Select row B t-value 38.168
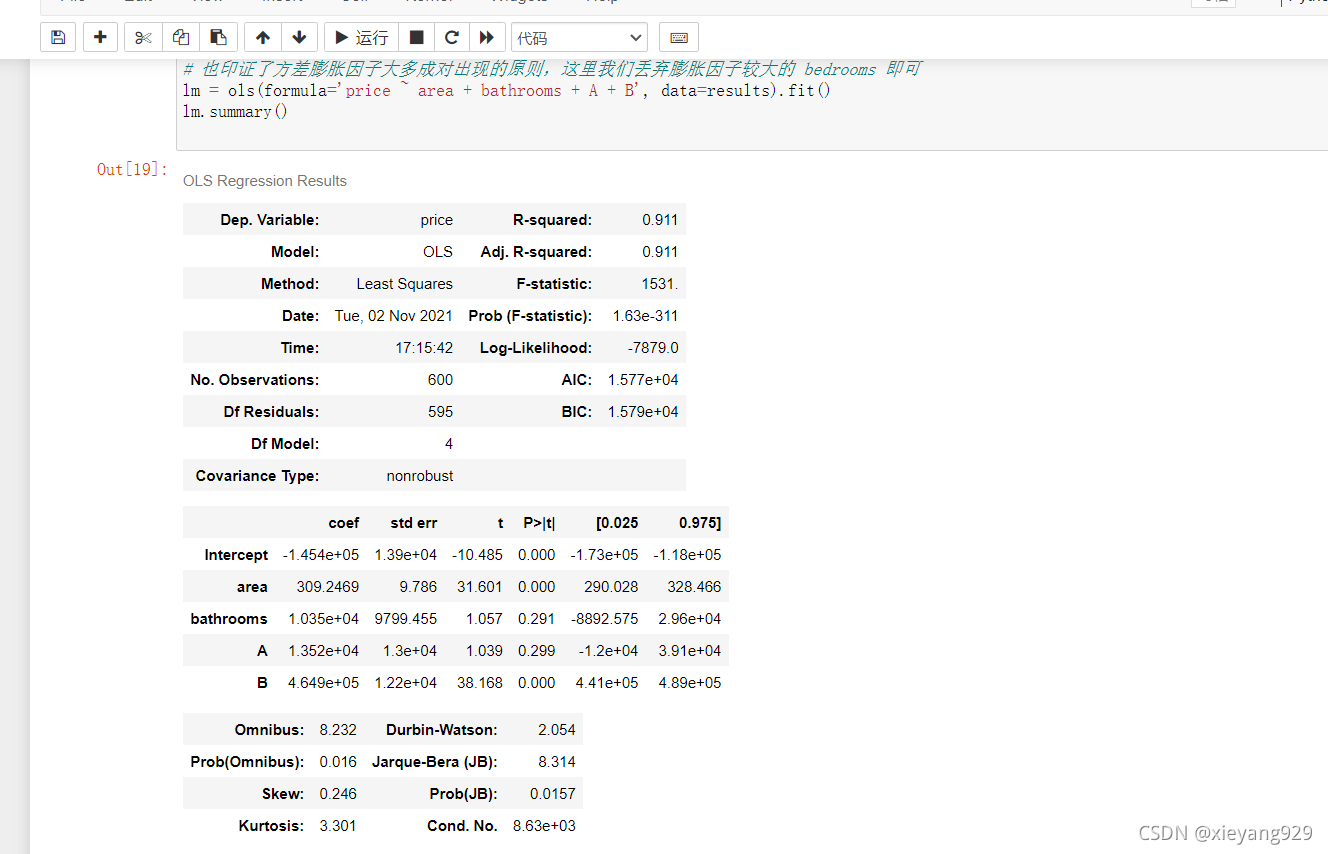Image resolution: width=1328 pixels, height=854 pixels. [x=480, y=683]
